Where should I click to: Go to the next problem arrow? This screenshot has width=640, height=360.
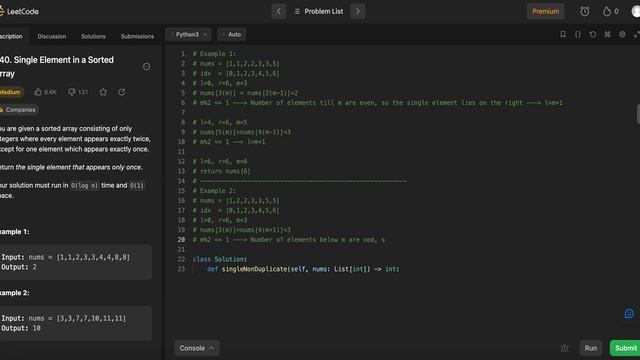pos(358,11)
